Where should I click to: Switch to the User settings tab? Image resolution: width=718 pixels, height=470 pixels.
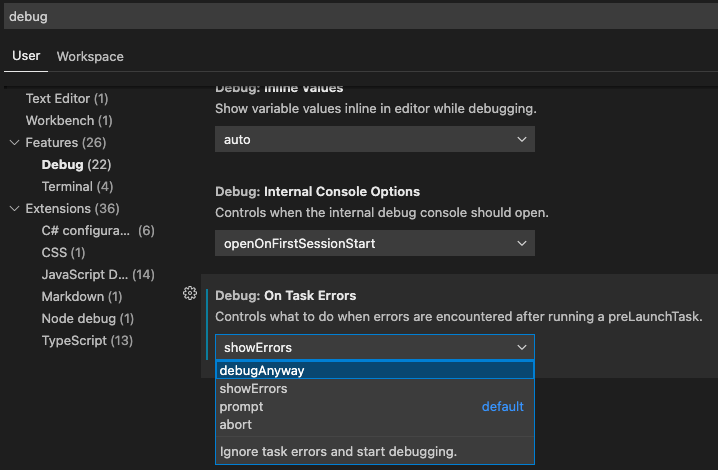(x=26, y=56)
